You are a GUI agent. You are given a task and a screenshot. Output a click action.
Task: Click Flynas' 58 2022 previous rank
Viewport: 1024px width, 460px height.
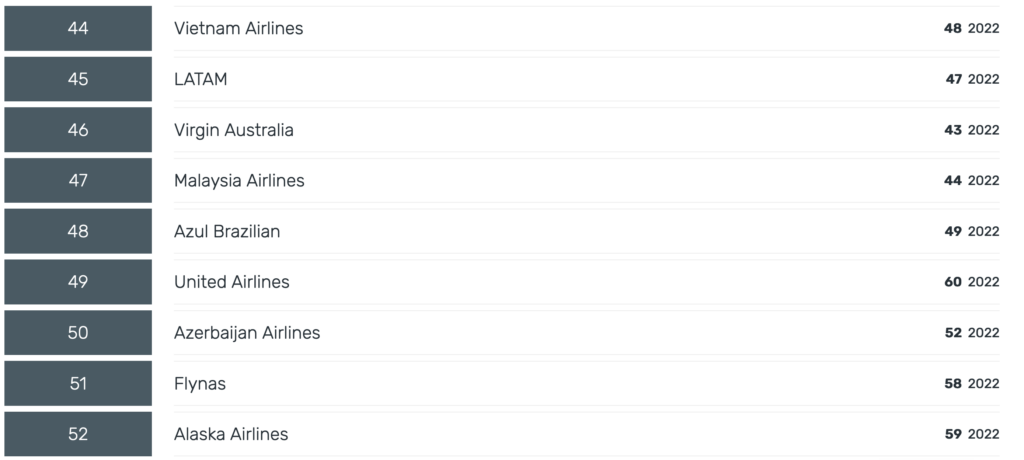[x=972, y=384]
